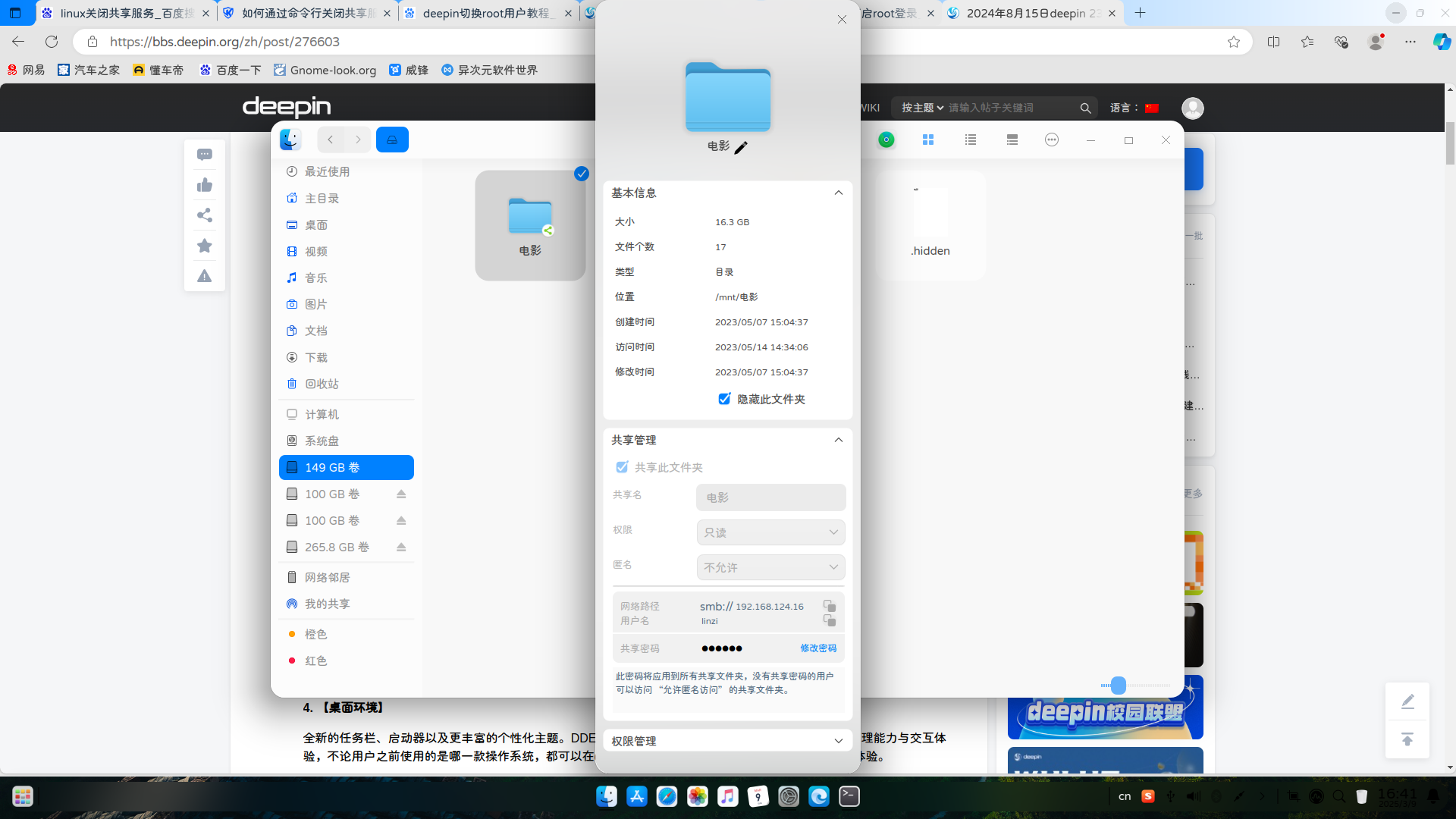Toggle the selection checkmark on 电影 folder

[582, 174]
